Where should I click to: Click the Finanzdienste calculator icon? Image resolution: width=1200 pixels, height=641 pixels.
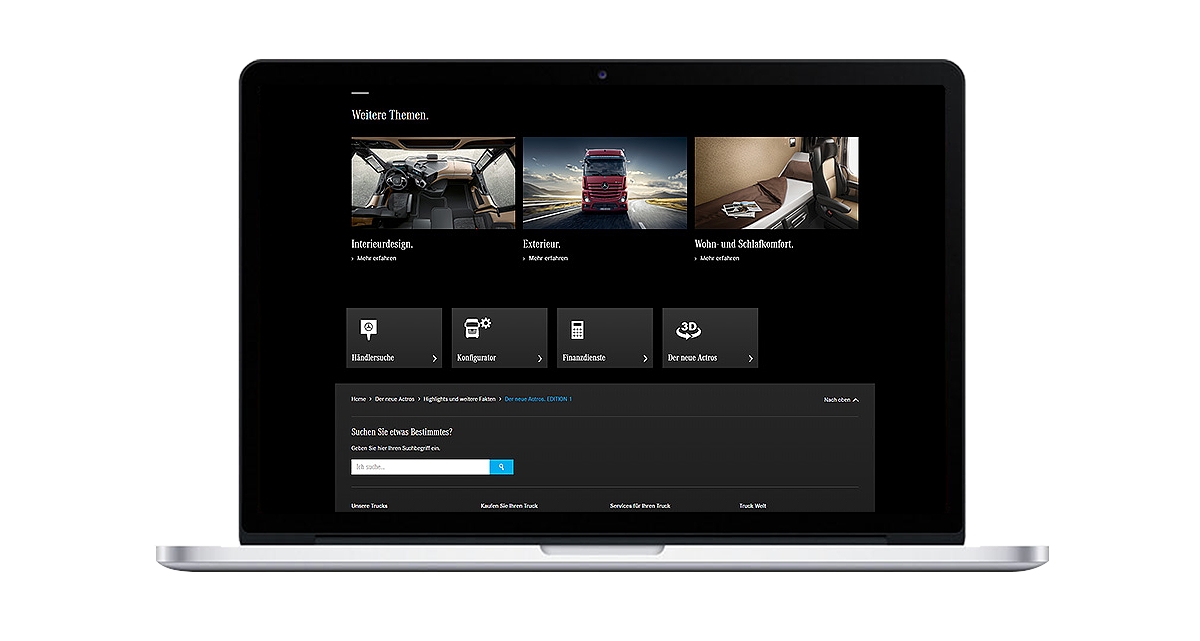pos(577,330)
